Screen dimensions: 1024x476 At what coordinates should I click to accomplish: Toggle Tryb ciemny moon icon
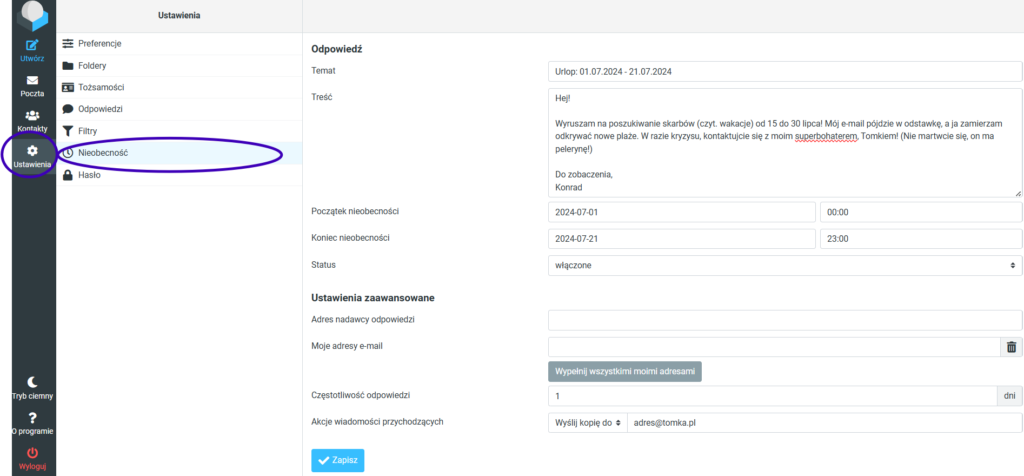(32, 382)
